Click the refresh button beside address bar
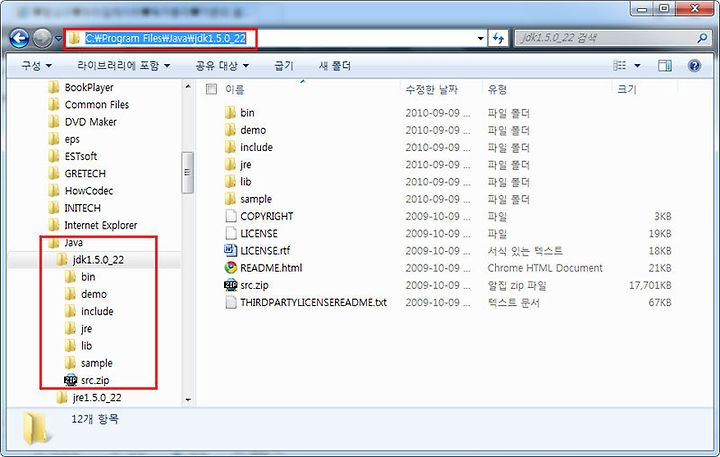 click(498, 38)
